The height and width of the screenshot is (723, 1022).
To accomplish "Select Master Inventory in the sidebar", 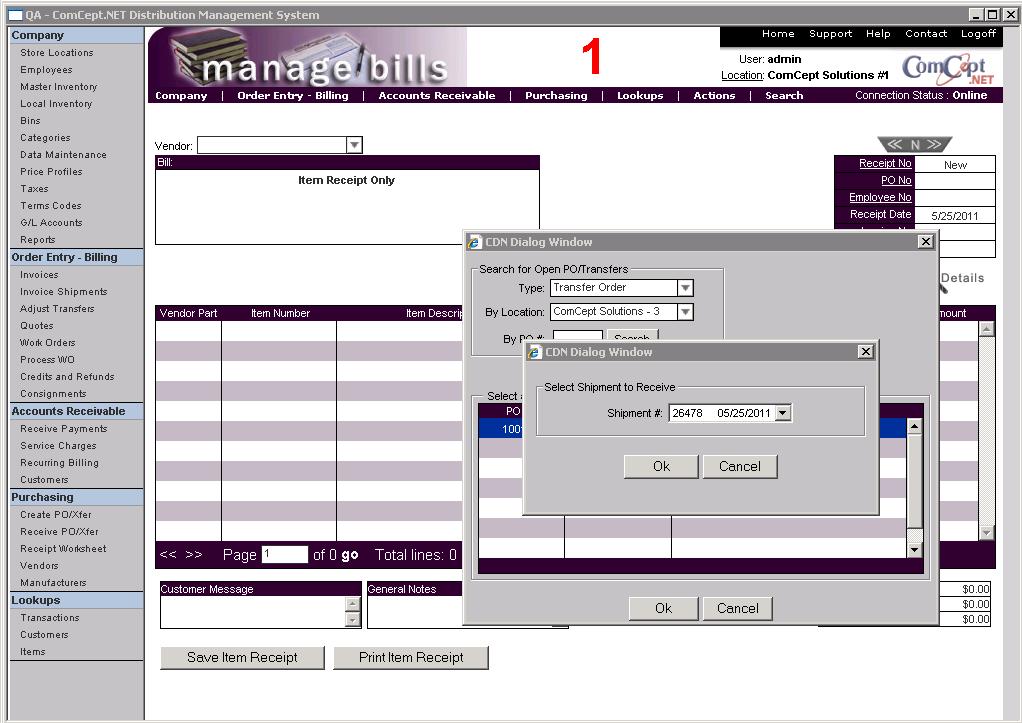I will [59, 87].
